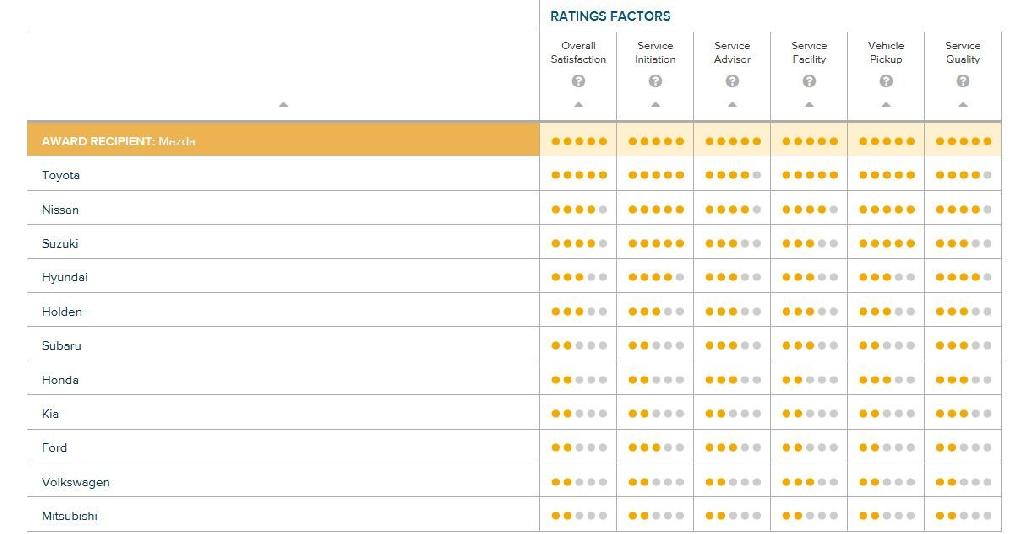Click Volkswagen's Service Facility rating dots

[x=810, y=482]
